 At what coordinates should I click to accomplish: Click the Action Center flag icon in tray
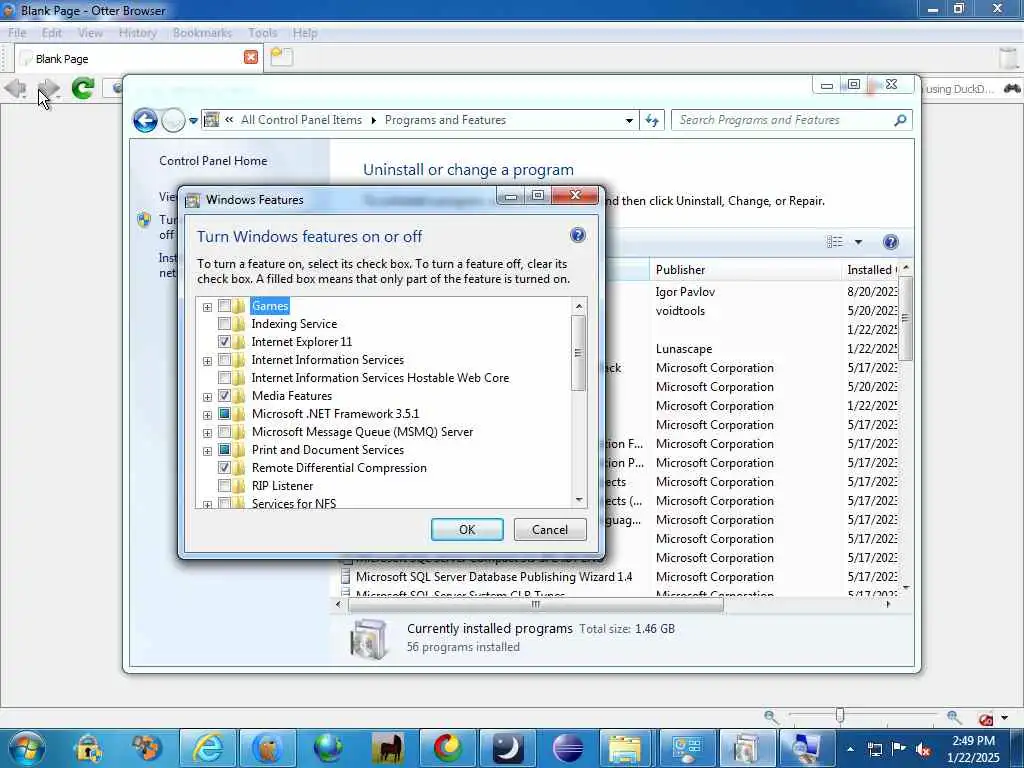click(899, 749)
